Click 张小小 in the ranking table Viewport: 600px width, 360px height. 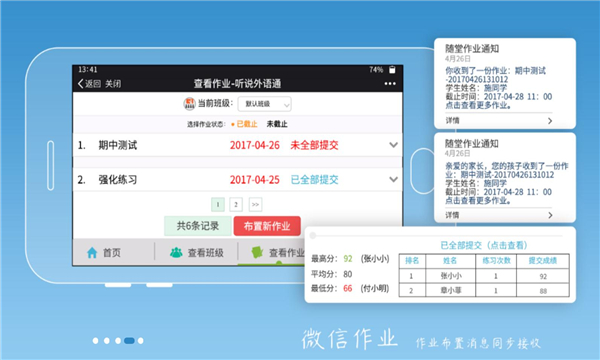pyautogui.click(x=451, y=276)
